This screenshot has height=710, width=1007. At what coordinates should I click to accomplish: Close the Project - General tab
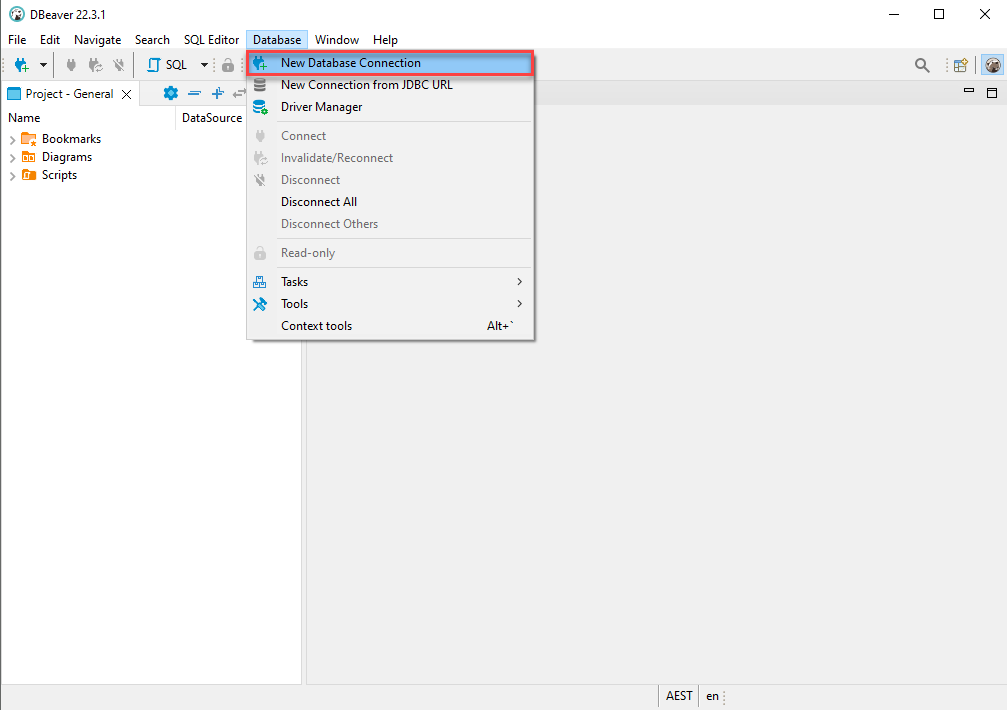click(126, 94)
